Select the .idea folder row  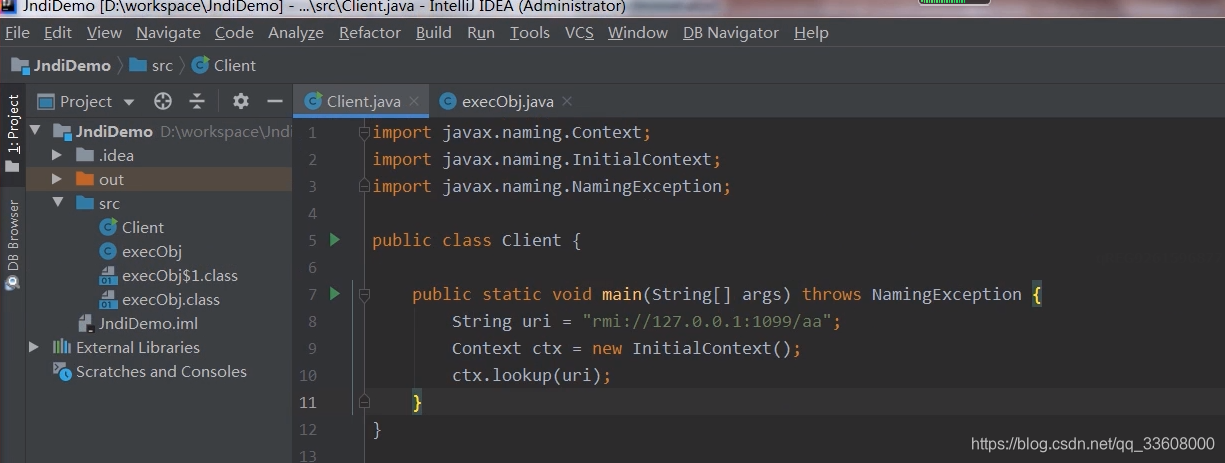click(160, 155)
